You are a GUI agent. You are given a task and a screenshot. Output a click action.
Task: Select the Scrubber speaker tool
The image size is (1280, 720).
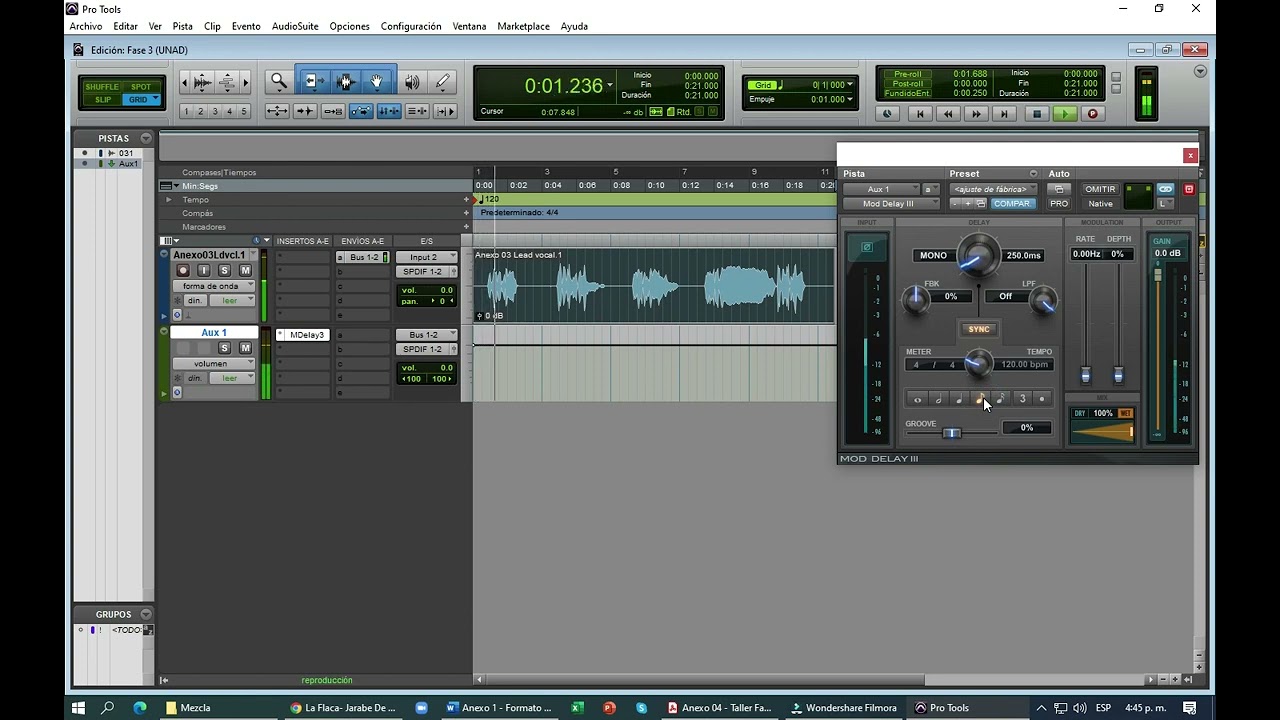point(412,82)
